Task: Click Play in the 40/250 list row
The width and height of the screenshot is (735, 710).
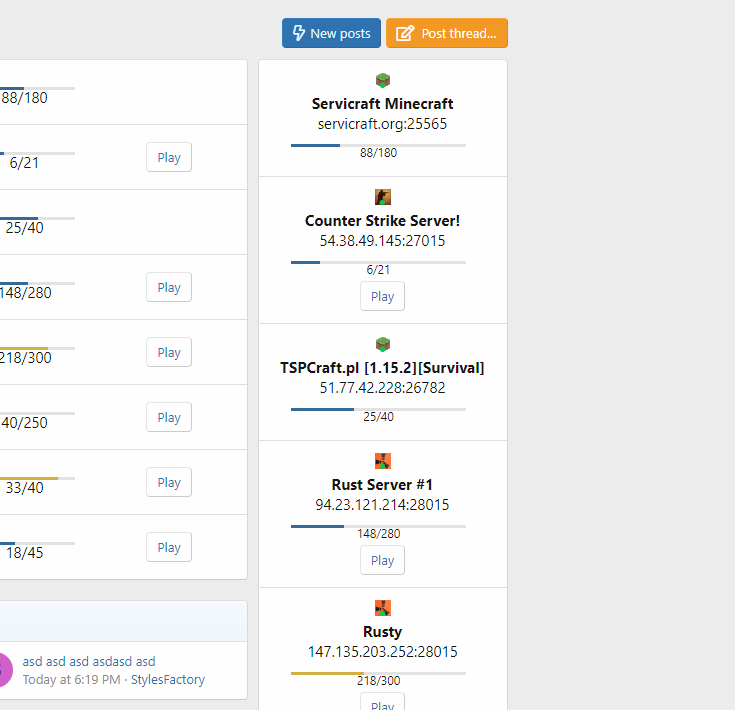Action: pyautogui.click(x=169, y=417)
